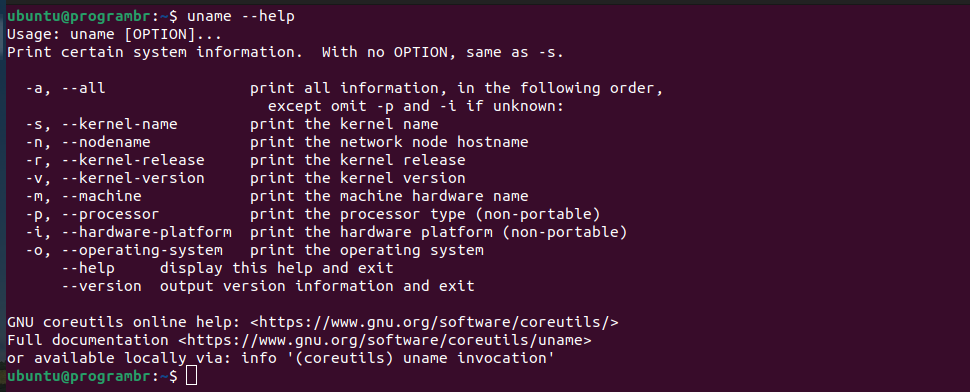The height and width of the screenshot is (392, 970).
Task: Click the 'Usage: uname [OPTION]...' line
Action: pyautogui.click(x=114, y=35)
